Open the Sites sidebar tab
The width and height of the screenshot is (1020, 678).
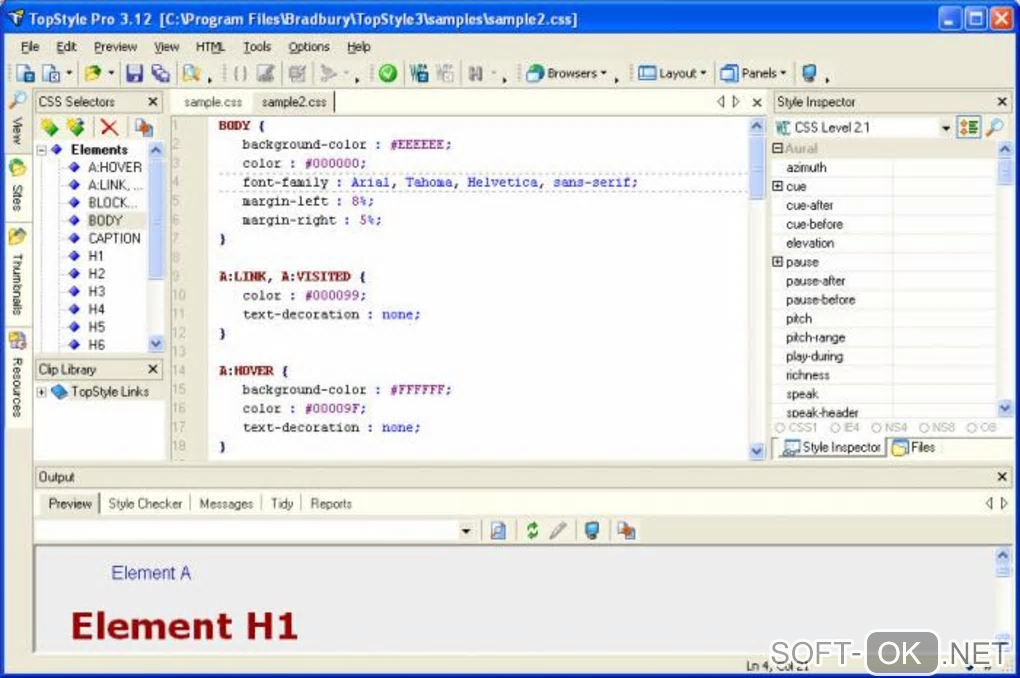coord(17,187)
